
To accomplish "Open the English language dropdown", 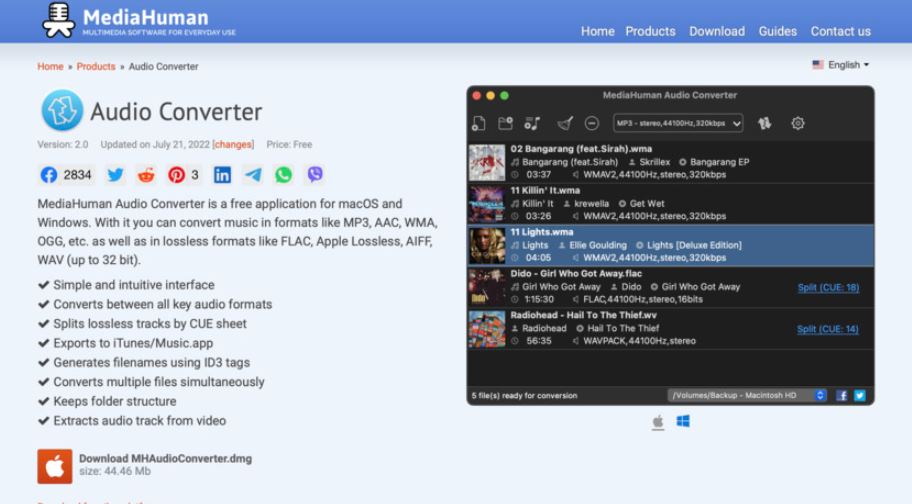I will point(840,65).
